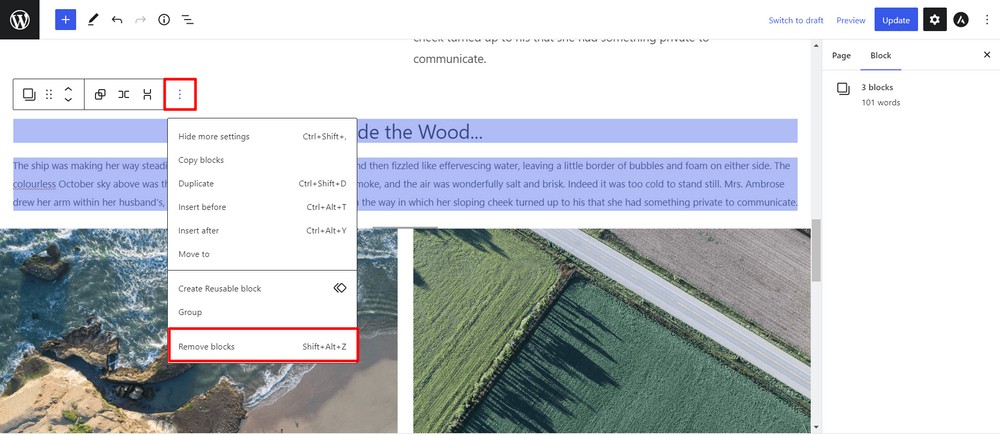1000x435 pixels.
Task: Open block options three-dot menu
Action: tap(180, 95)
